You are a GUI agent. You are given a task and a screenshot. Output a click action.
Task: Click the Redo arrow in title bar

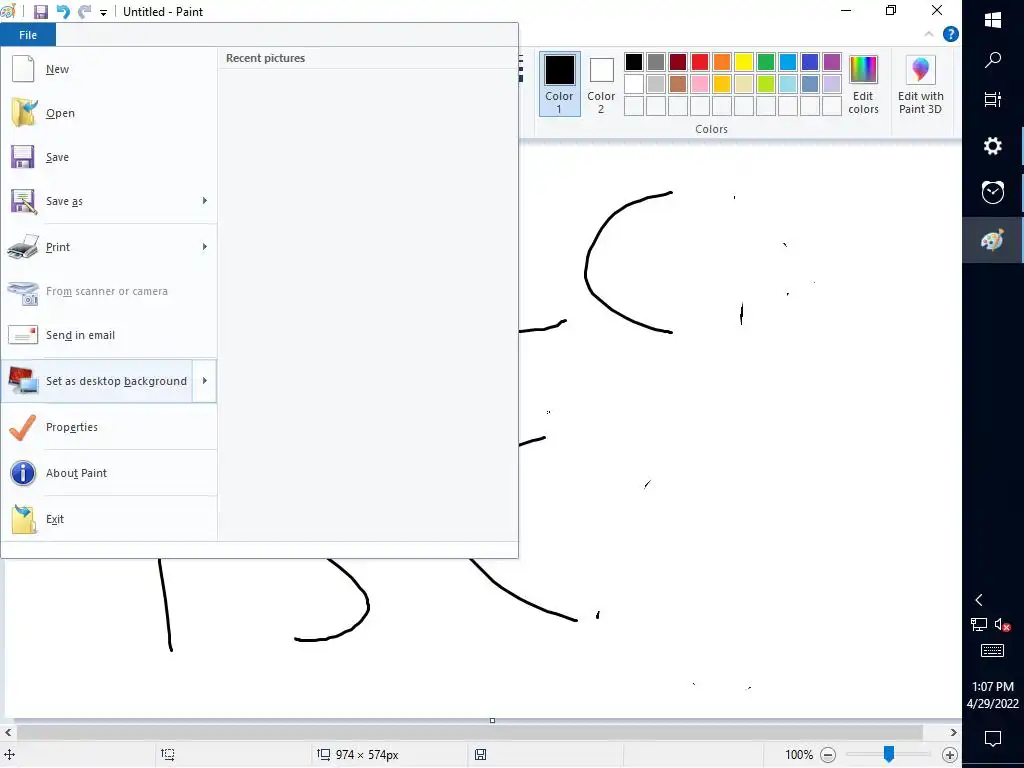pos(84,12)
